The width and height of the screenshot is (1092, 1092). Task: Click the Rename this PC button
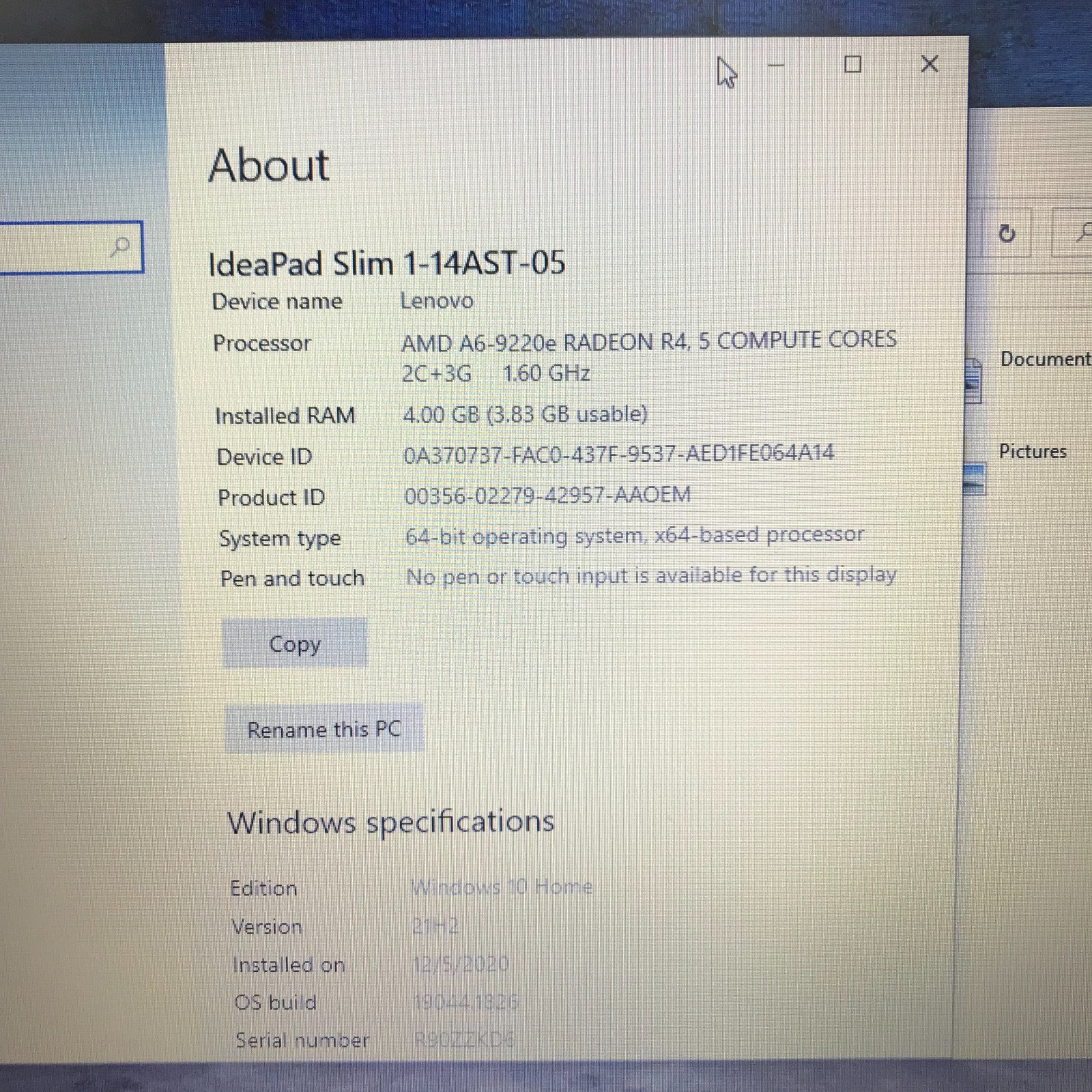coord(324,729)
